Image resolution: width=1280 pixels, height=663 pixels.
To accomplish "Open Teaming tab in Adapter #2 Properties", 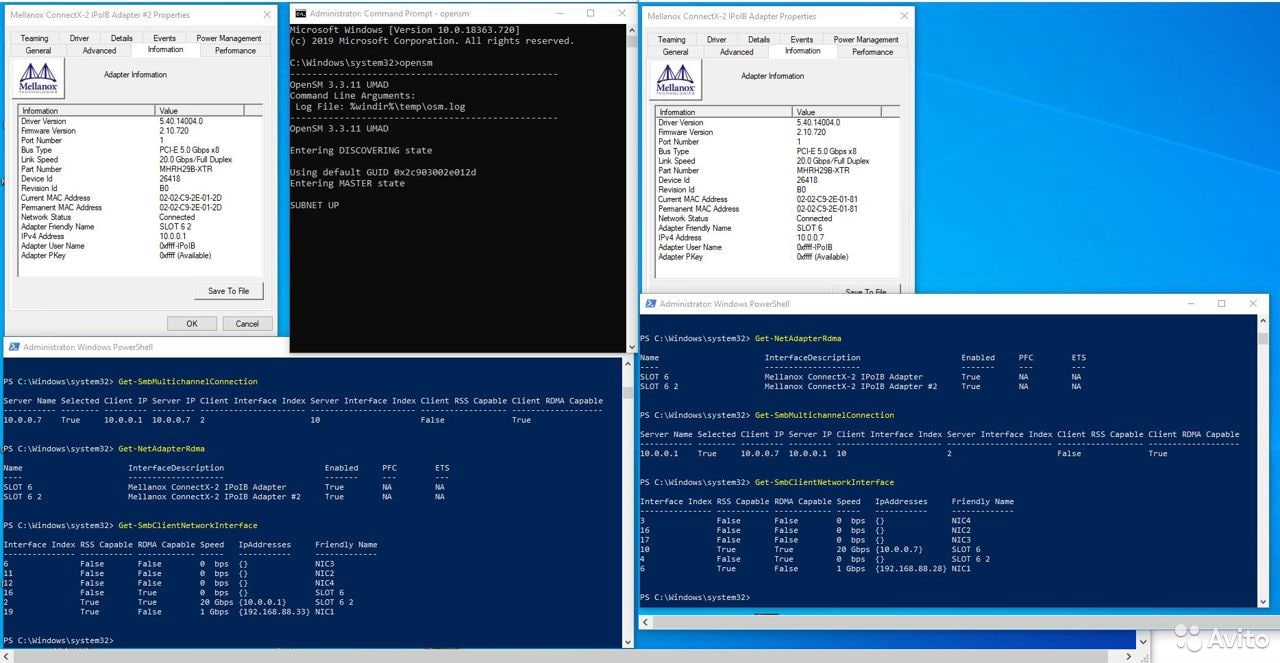I will pos(35,38).
